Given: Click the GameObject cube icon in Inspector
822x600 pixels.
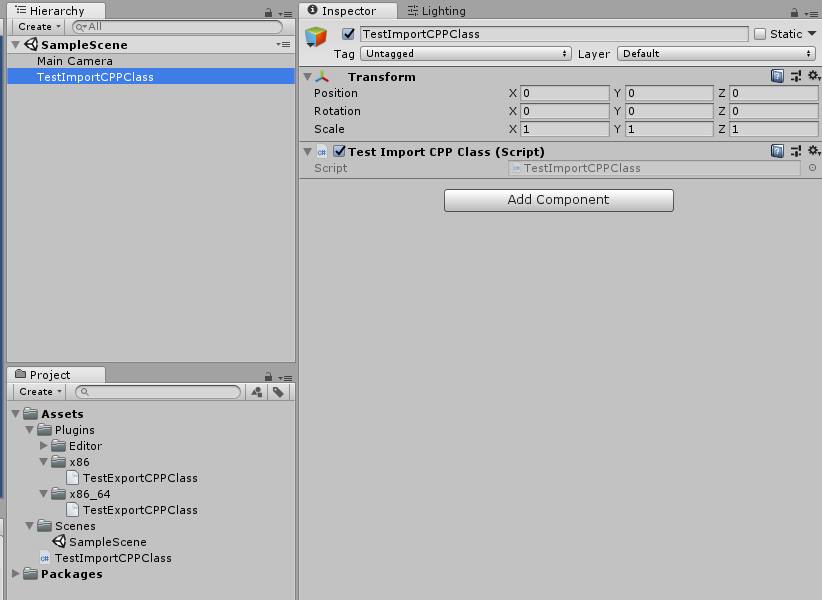Looking at the screenshot, I should (316, 37).
